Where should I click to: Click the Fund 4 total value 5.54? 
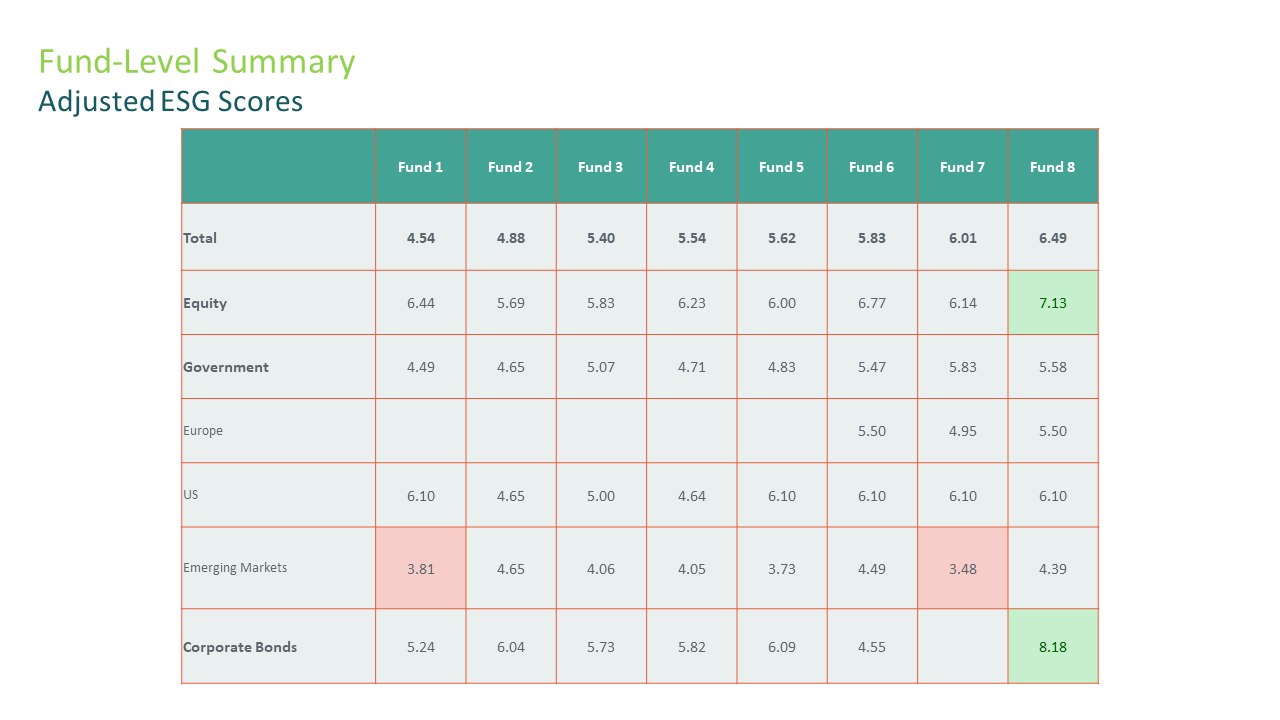coord(691,237)
